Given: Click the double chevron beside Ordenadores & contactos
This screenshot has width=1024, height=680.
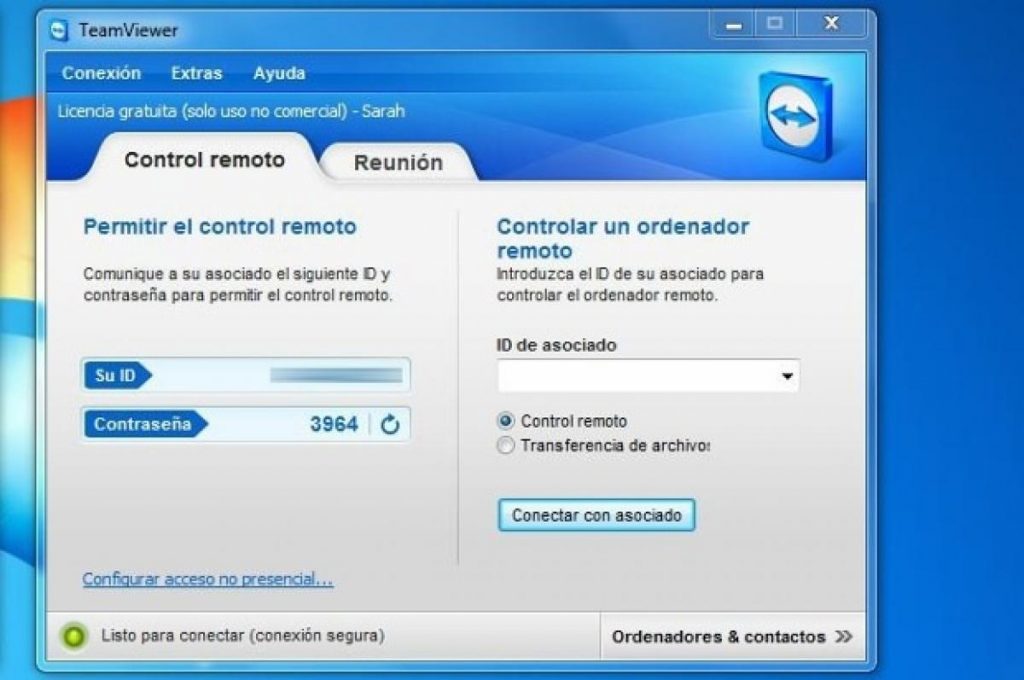Looking at the screenshot, I should coord(844,636).
